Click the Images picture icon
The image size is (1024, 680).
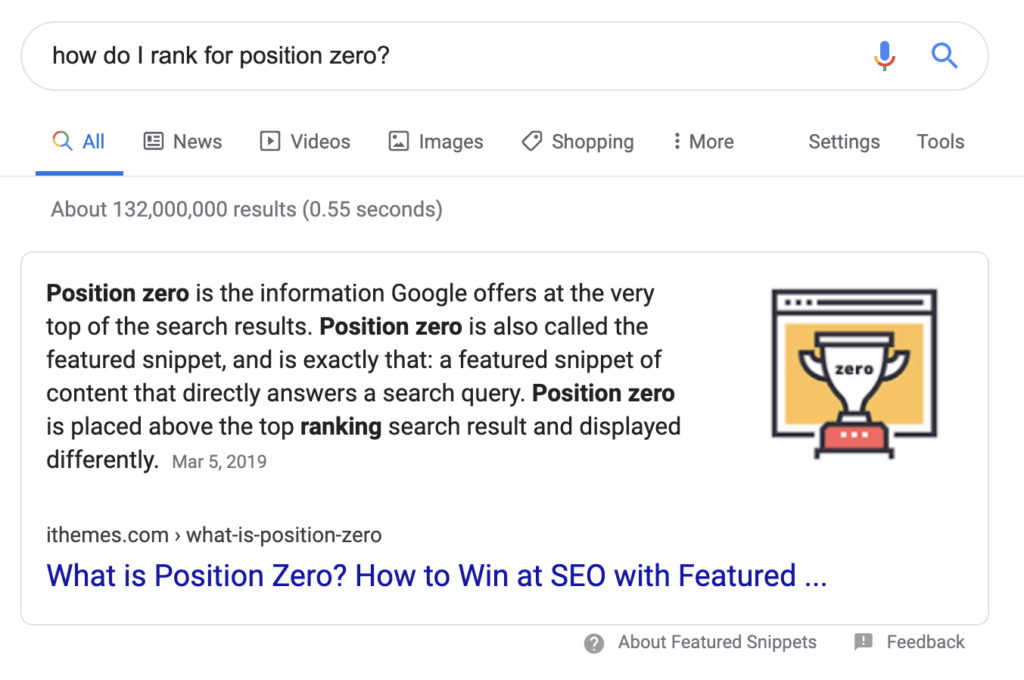[x=399, y=141]
